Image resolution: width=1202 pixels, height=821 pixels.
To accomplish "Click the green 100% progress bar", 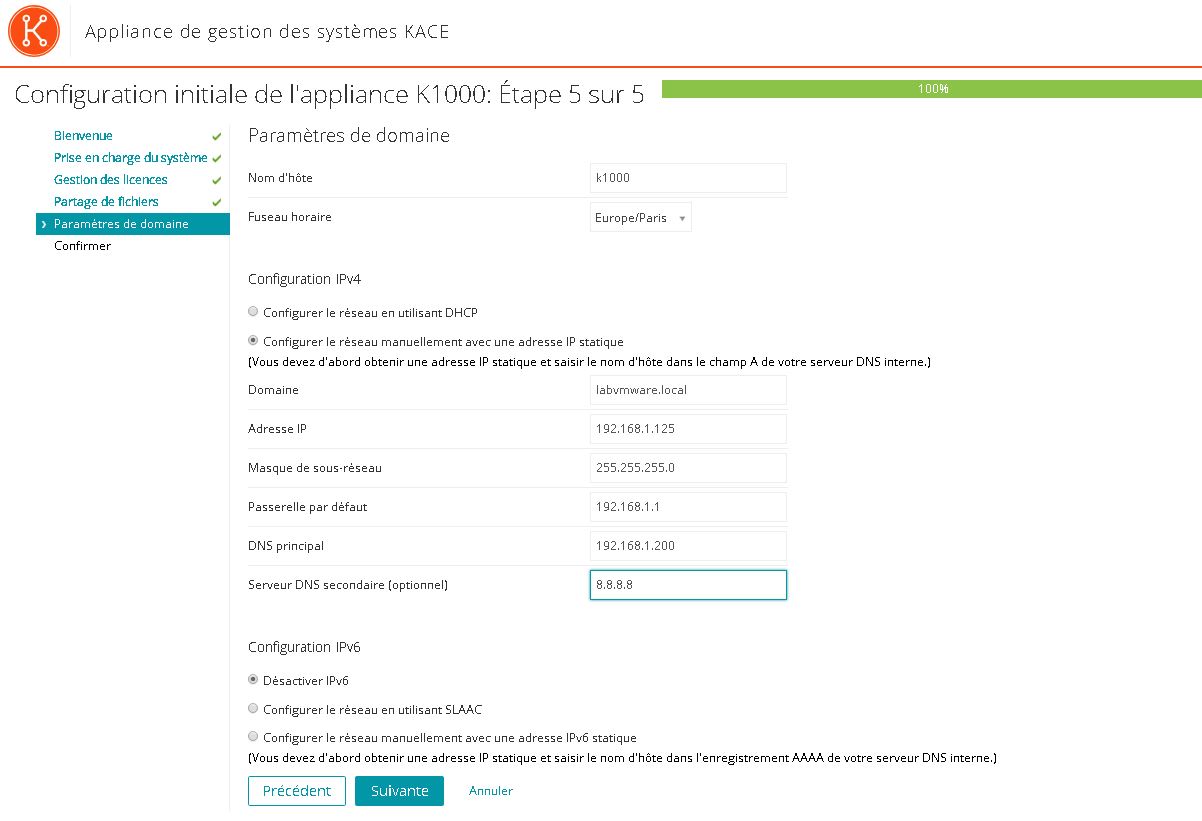I will (x=932, y=89).
